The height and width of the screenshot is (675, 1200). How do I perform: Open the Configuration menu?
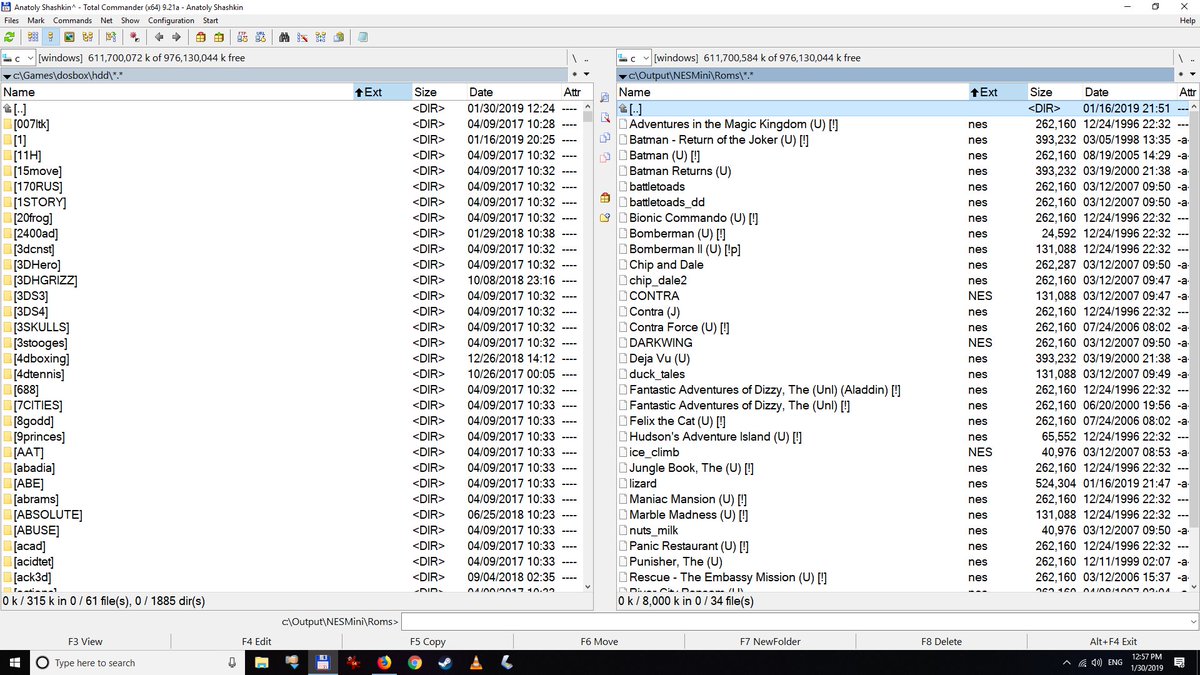171,20
